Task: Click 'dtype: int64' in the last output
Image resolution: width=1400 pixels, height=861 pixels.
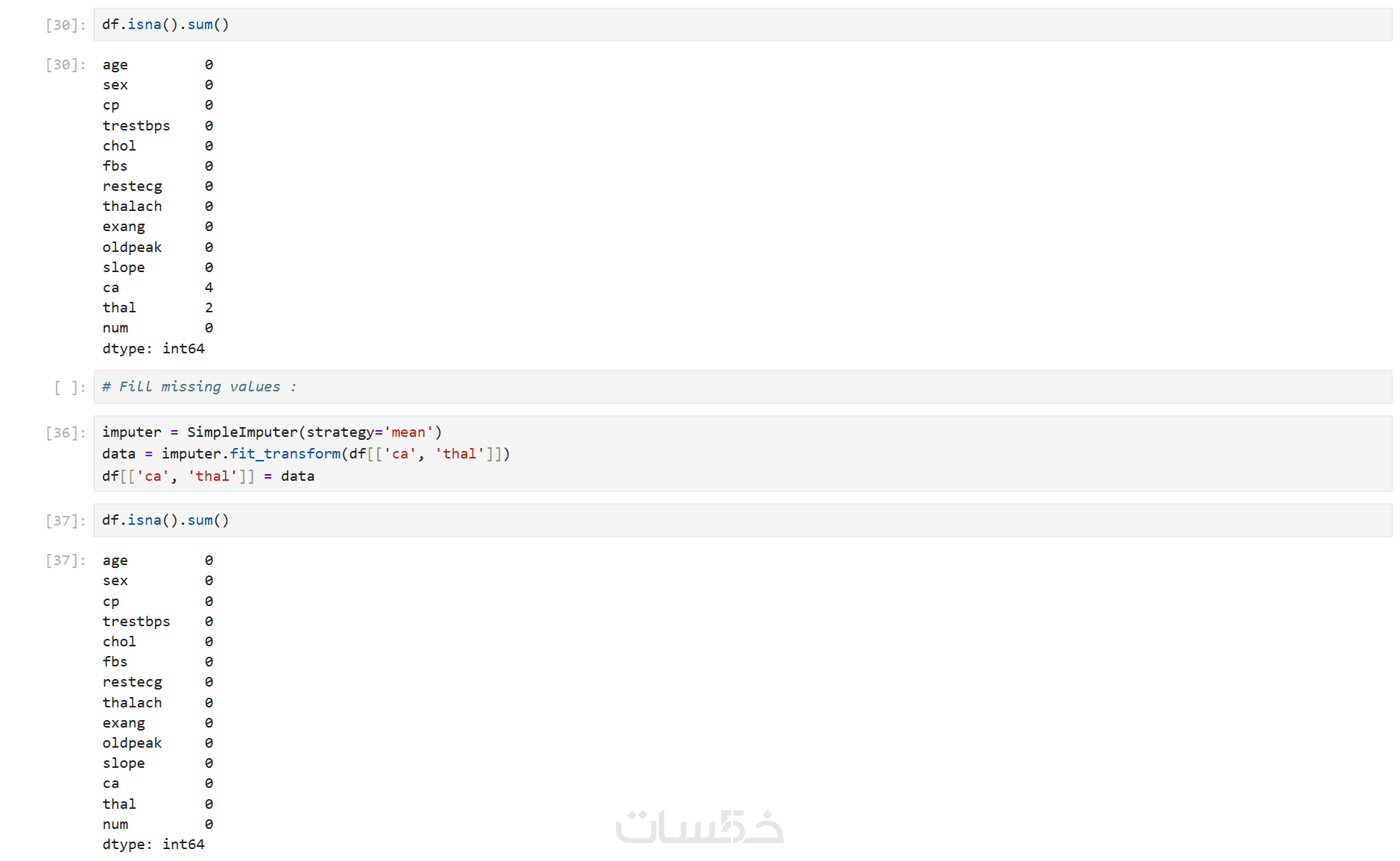Action: click(153, 845)
